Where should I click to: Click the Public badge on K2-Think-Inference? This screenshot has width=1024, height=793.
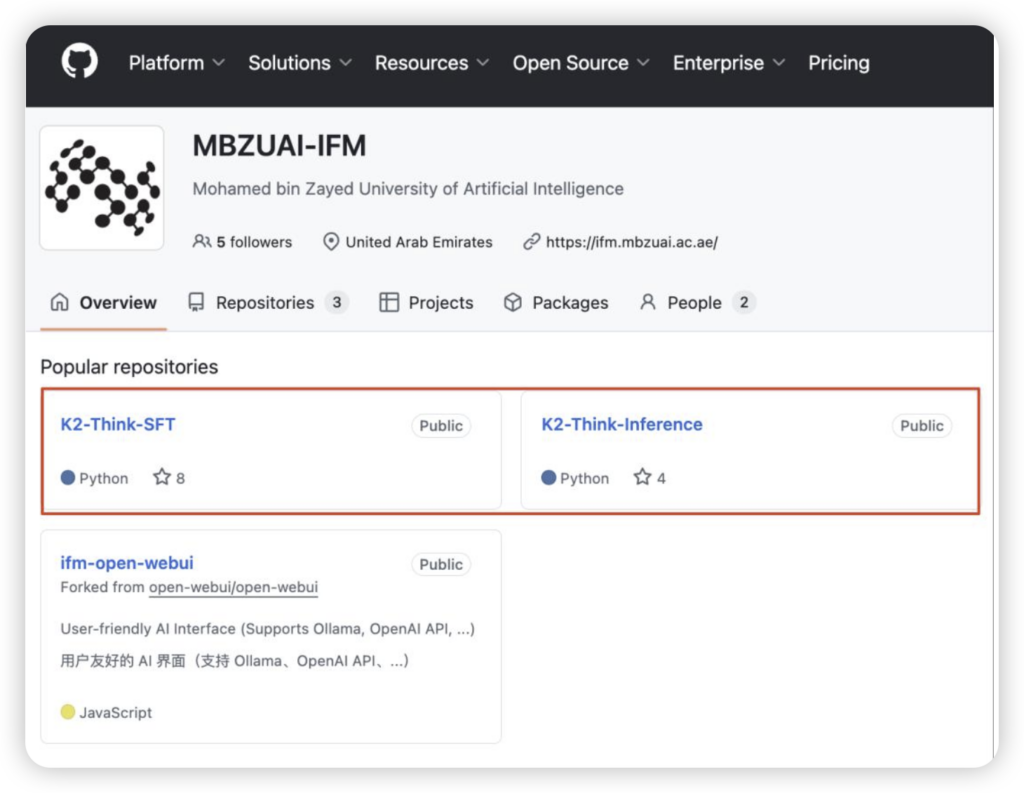click(x=921, y=426)
